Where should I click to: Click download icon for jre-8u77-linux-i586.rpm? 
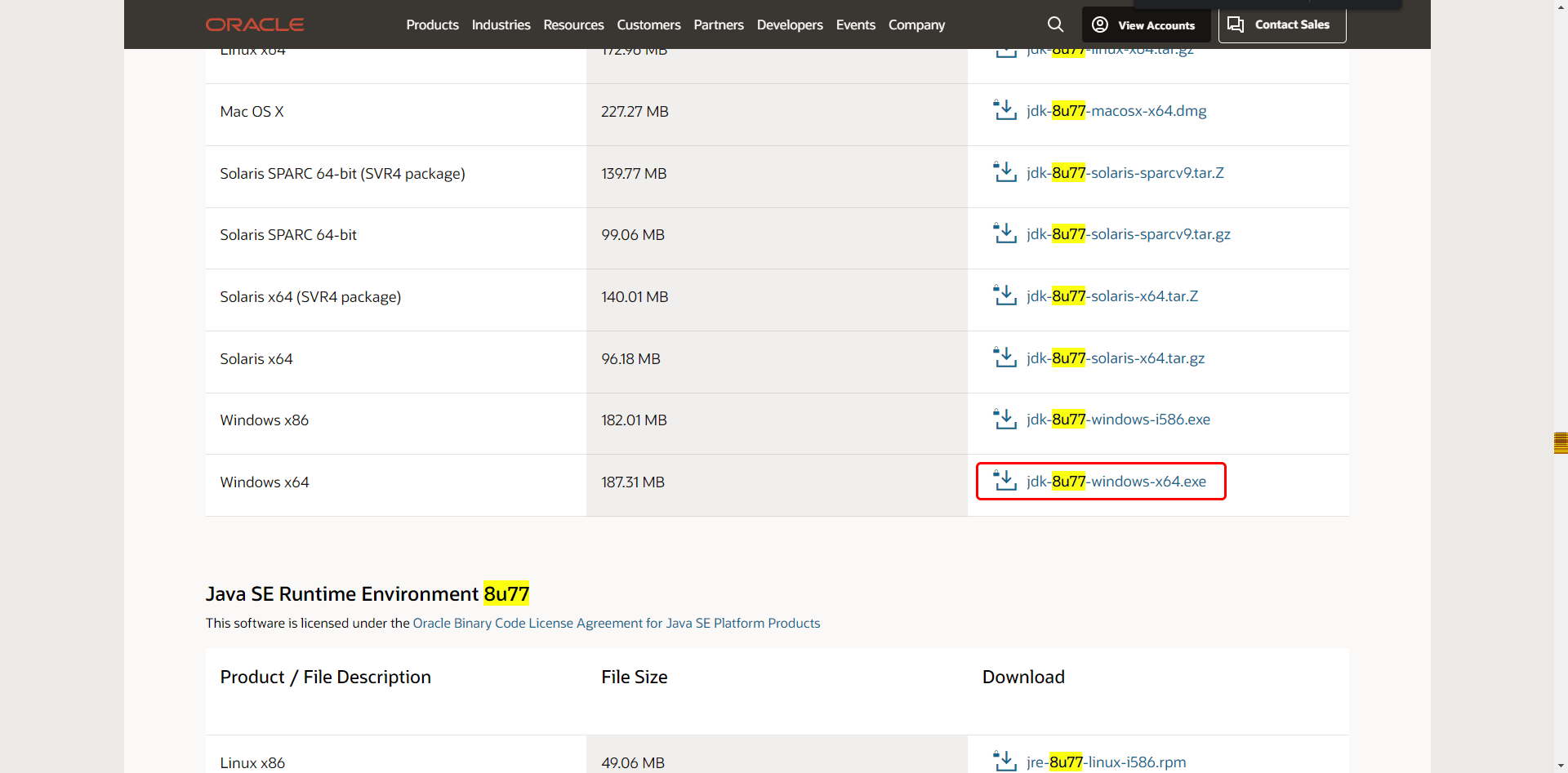(1004, 762)
